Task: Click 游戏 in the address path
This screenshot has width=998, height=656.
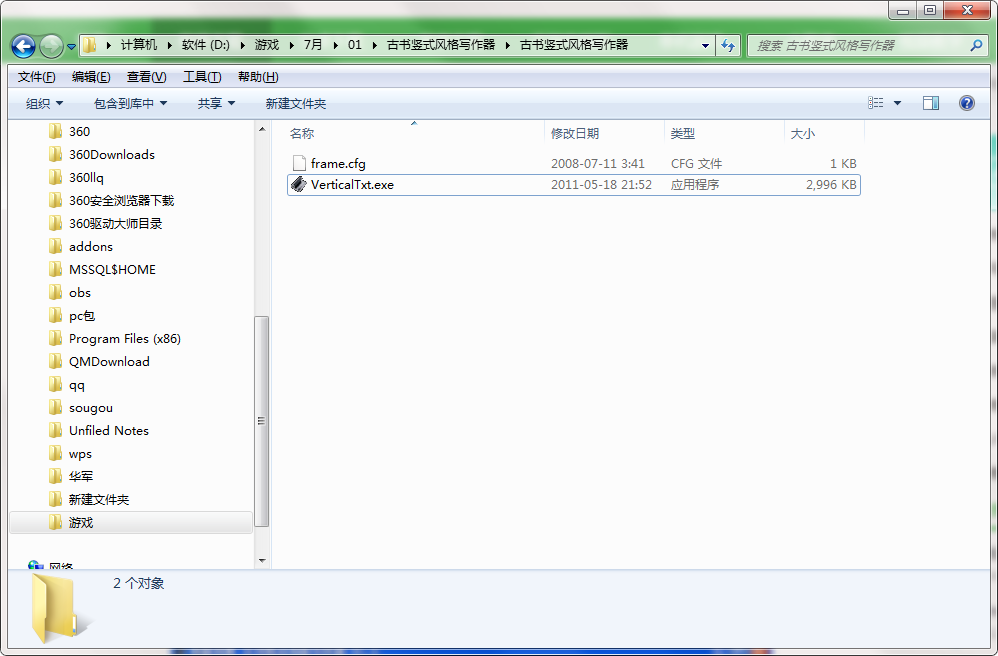Action: pos(267,45)
